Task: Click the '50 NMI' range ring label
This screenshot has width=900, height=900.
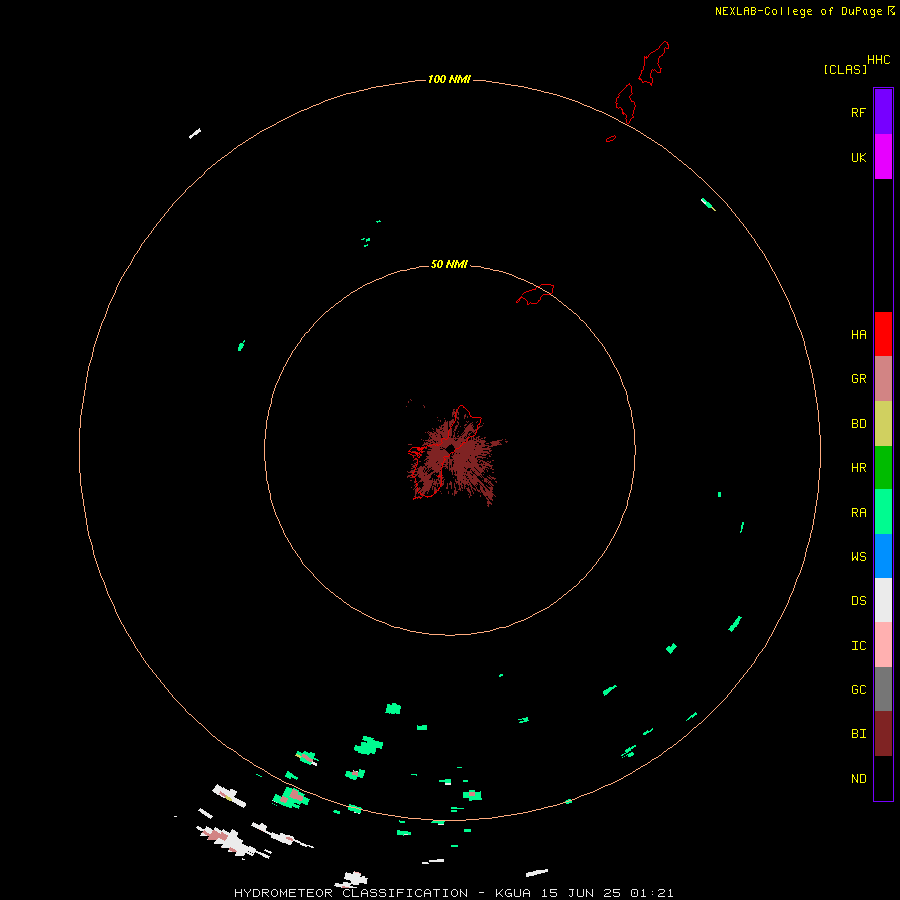Action: tap(449, 264)
